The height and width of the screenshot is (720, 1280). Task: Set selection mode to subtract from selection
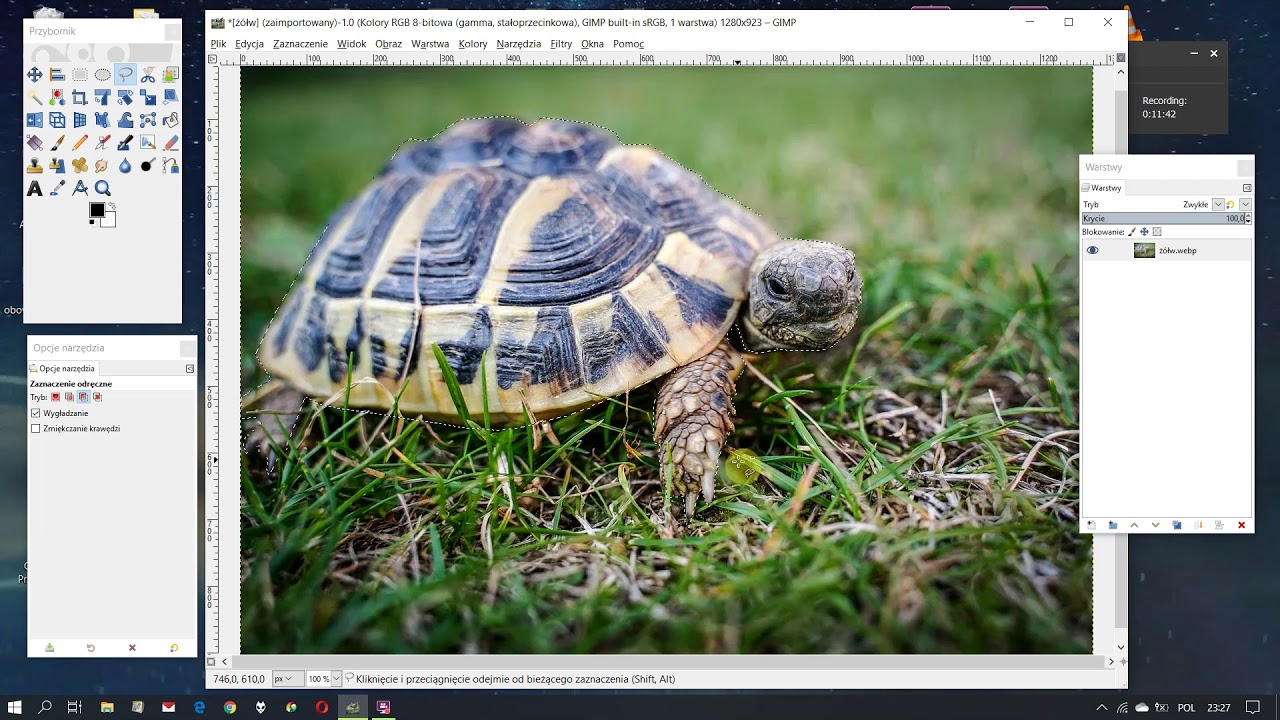(84, 397)
